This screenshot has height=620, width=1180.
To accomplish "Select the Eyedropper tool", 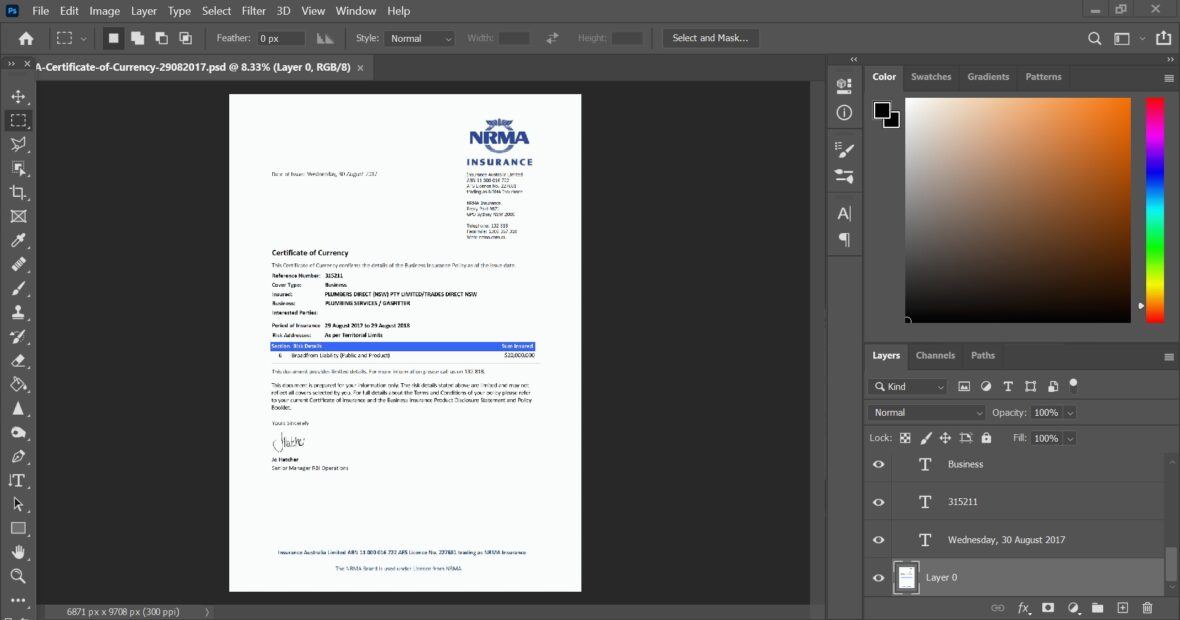I will (18, 240).
